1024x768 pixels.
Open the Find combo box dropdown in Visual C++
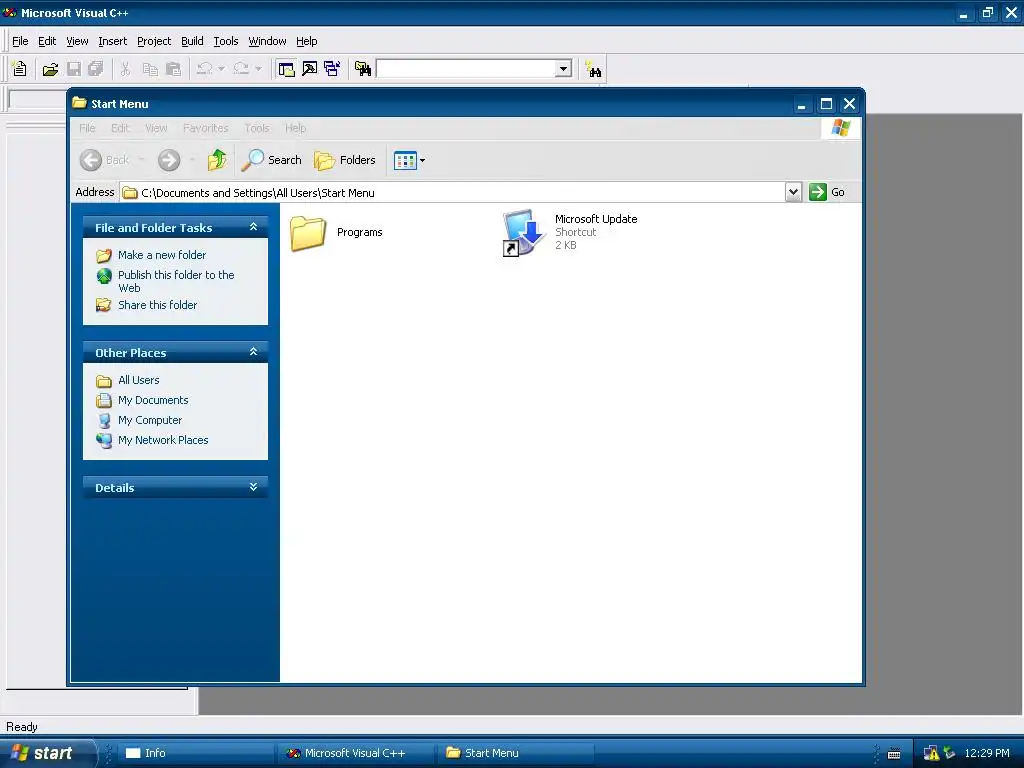pyautogui.click(x=563, y=69)
